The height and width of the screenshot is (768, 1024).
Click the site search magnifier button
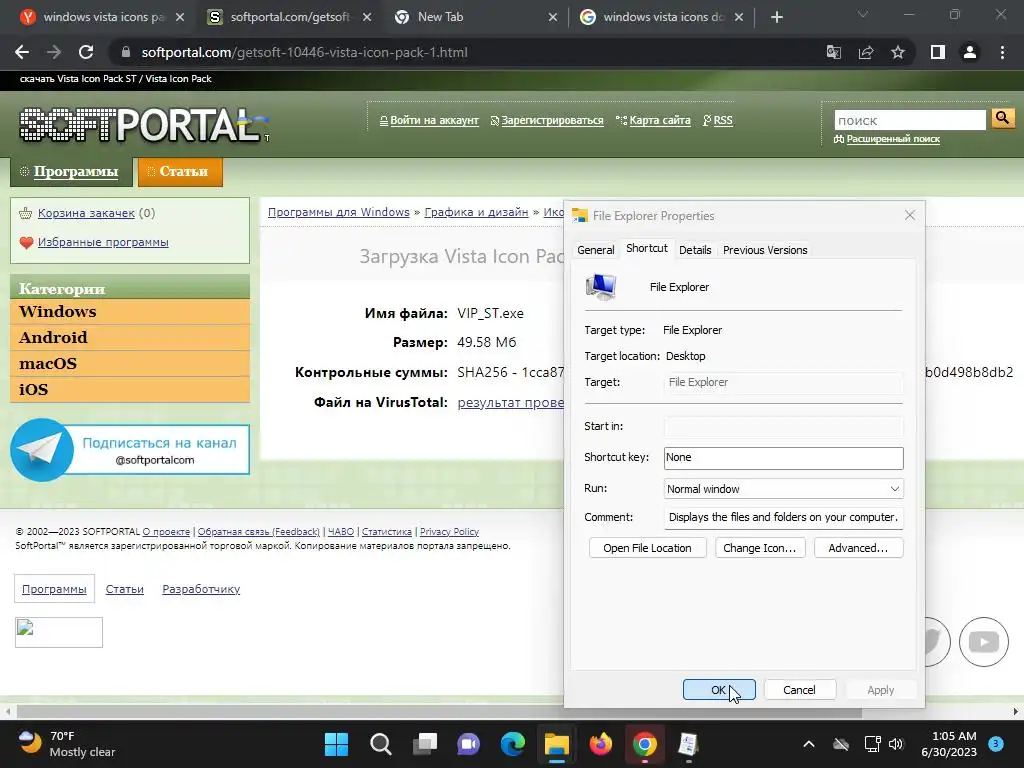tap(1002, 118)
